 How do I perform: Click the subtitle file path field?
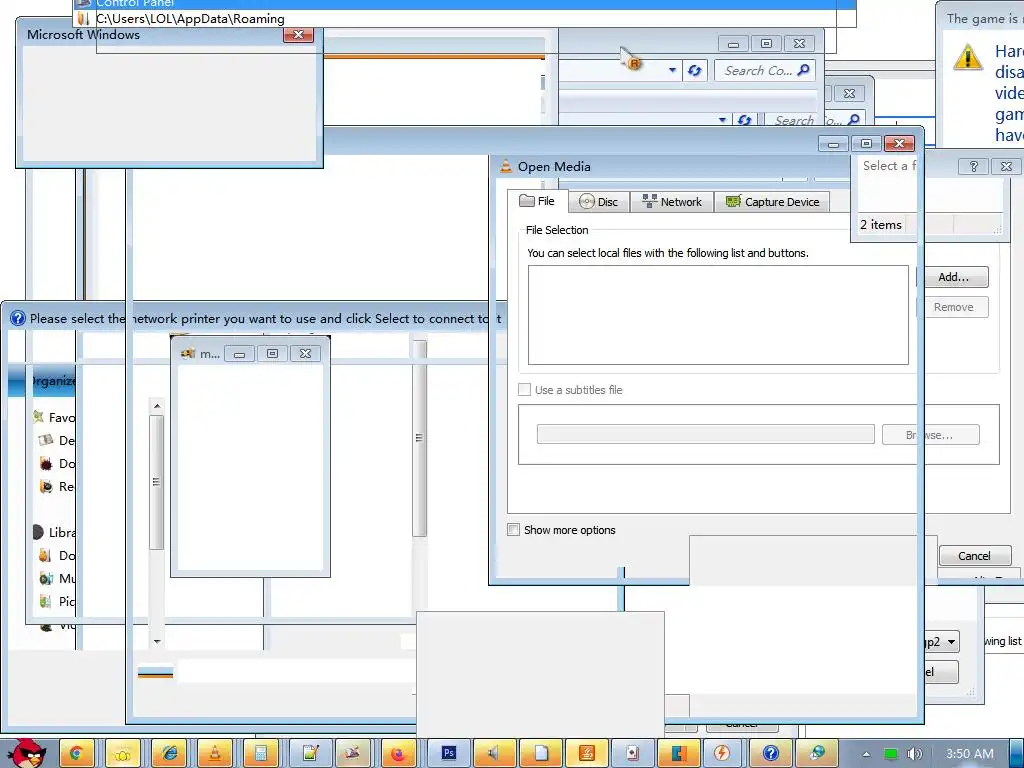(x=705, y=434)
